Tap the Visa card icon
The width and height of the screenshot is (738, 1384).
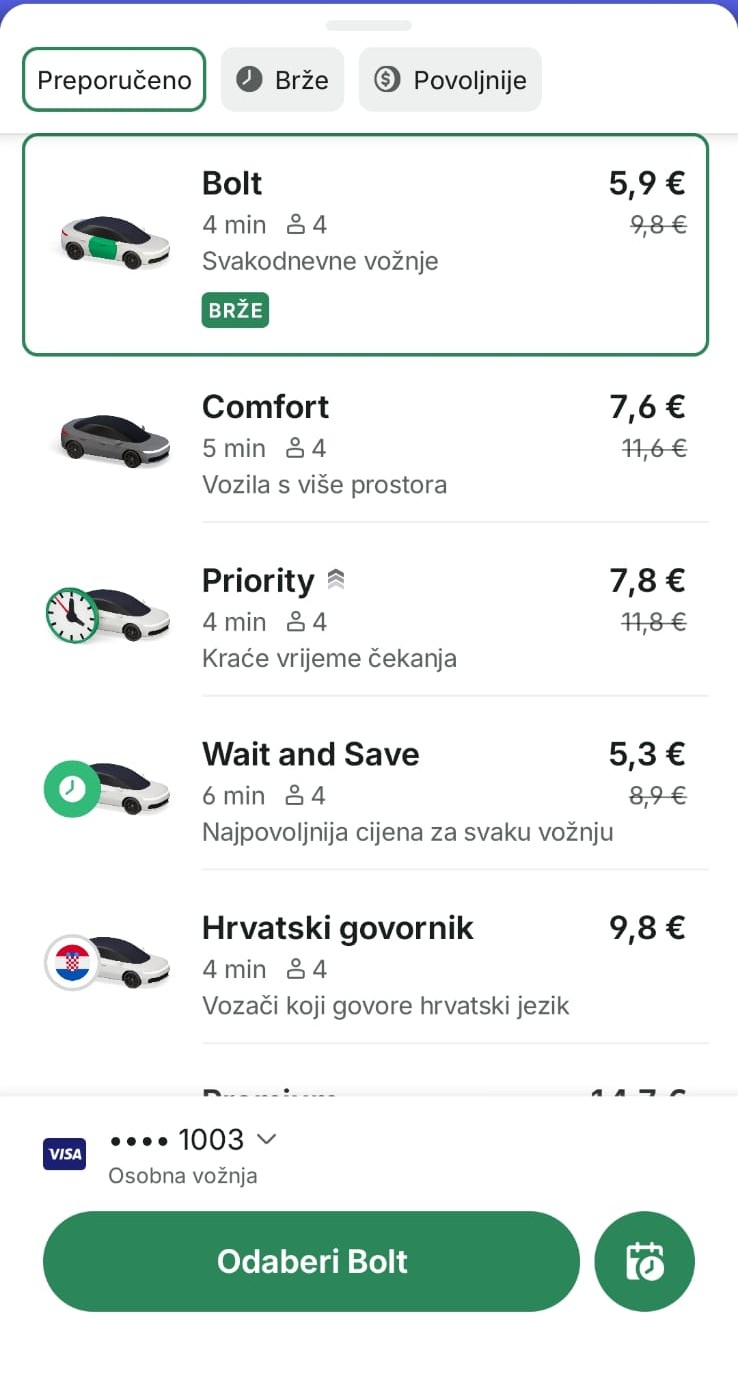tap(65, 1153)
